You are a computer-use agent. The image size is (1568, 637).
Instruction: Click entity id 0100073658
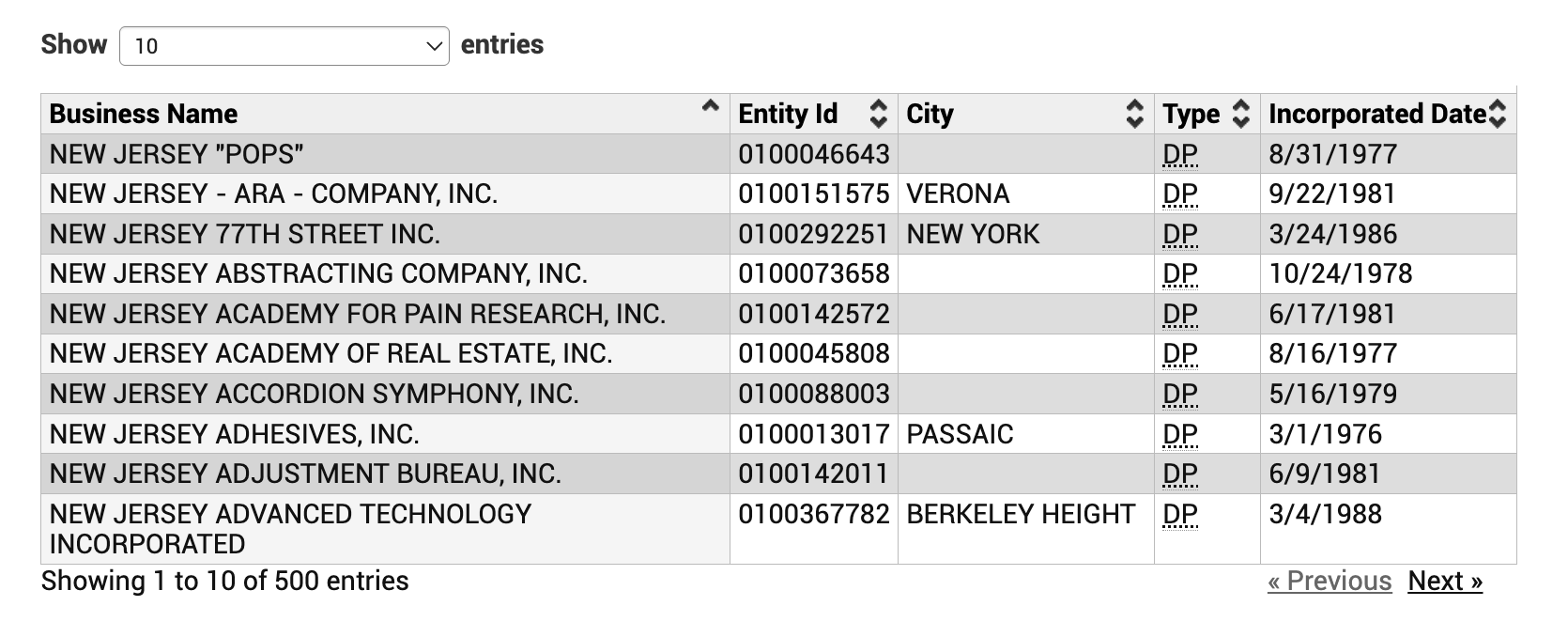[813, 273]
